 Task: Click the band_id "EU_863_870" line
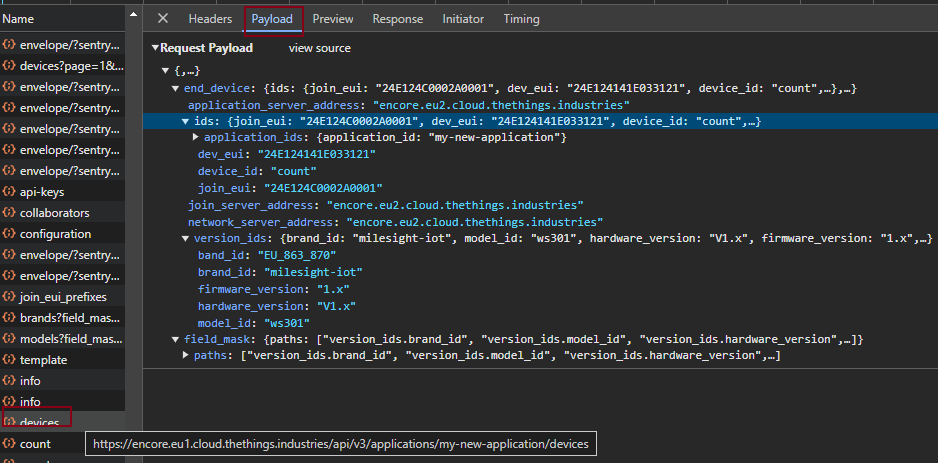click(x=267, y=255)
